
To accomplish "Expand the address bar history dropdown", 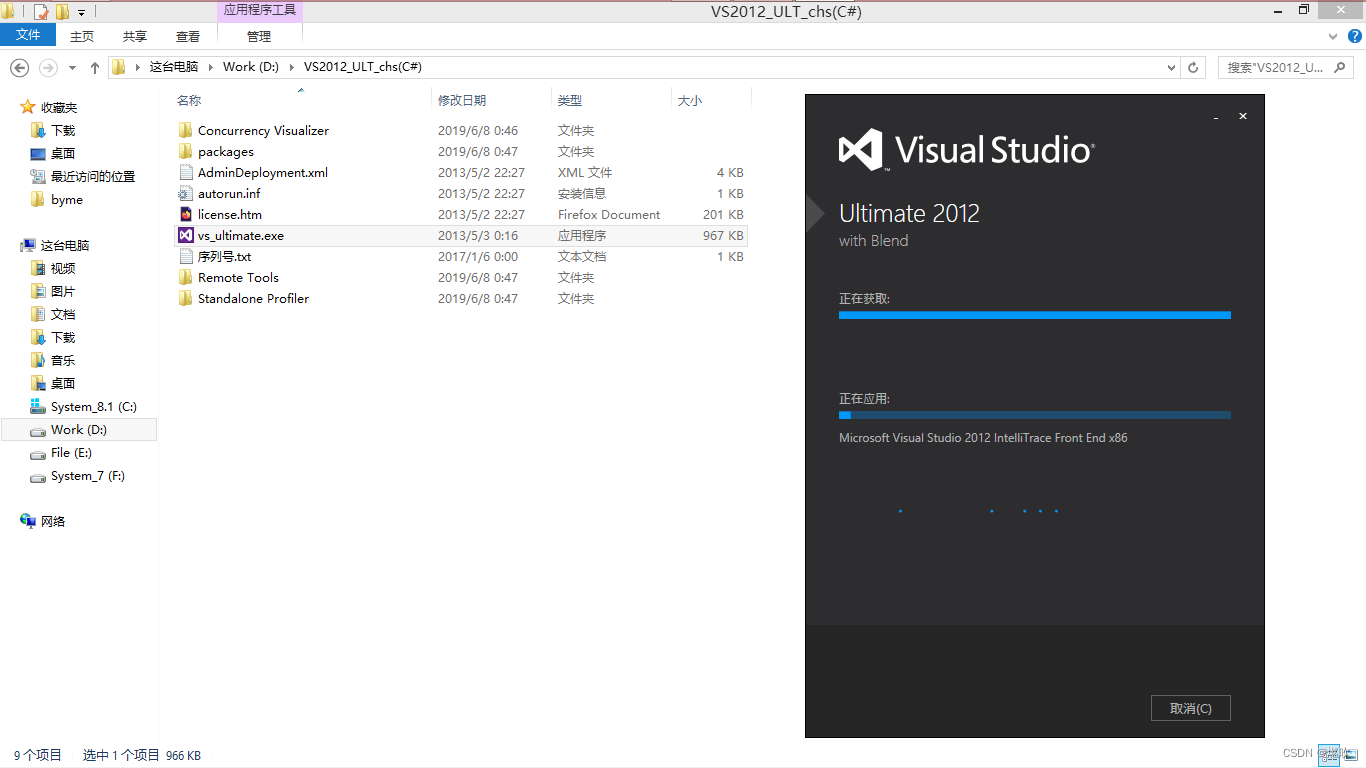I will pos(1172,67).
